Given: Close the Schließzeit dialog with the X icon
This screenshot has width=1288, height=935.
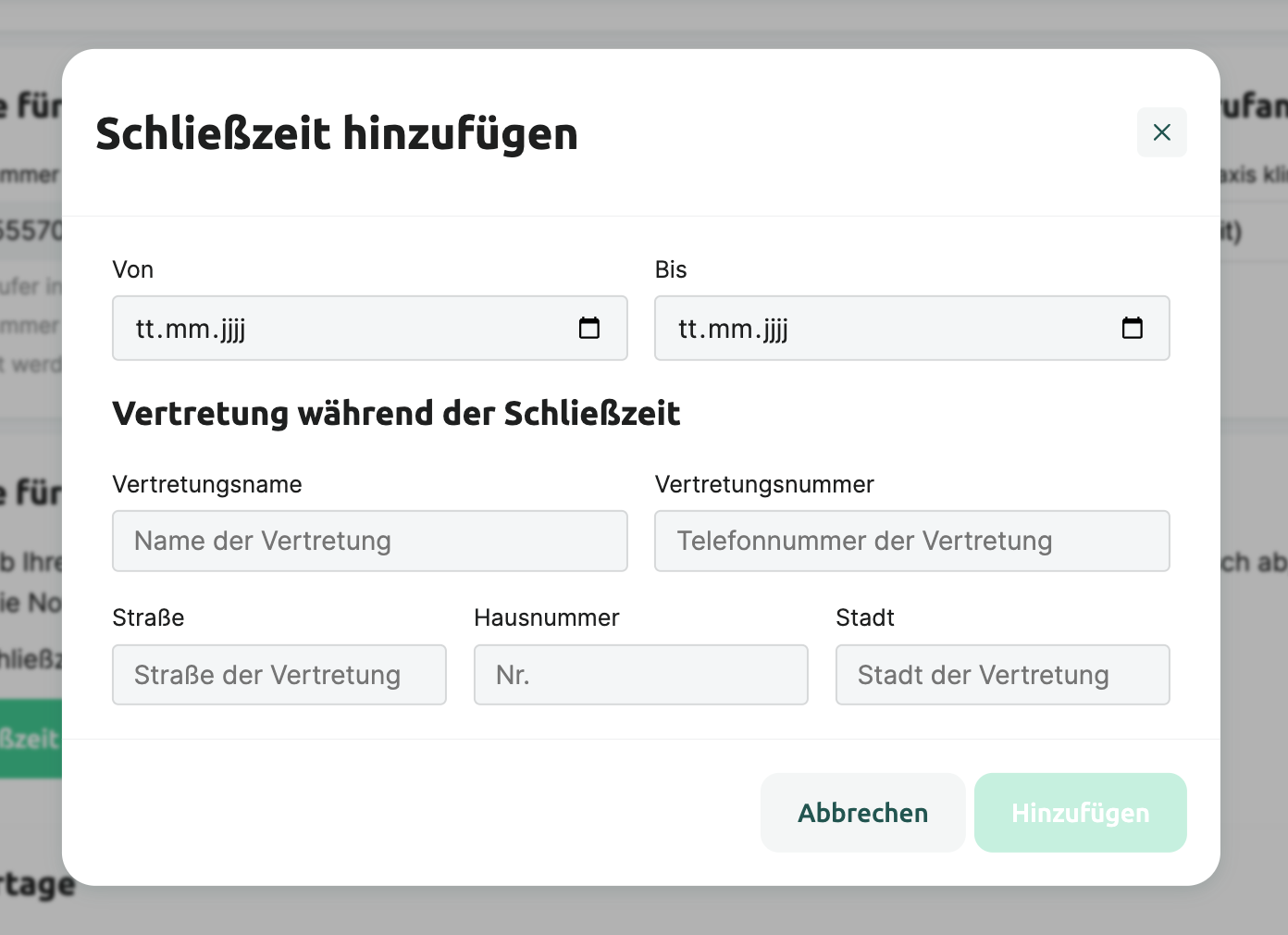Looking at the screenshot, I should [1161, 132].
